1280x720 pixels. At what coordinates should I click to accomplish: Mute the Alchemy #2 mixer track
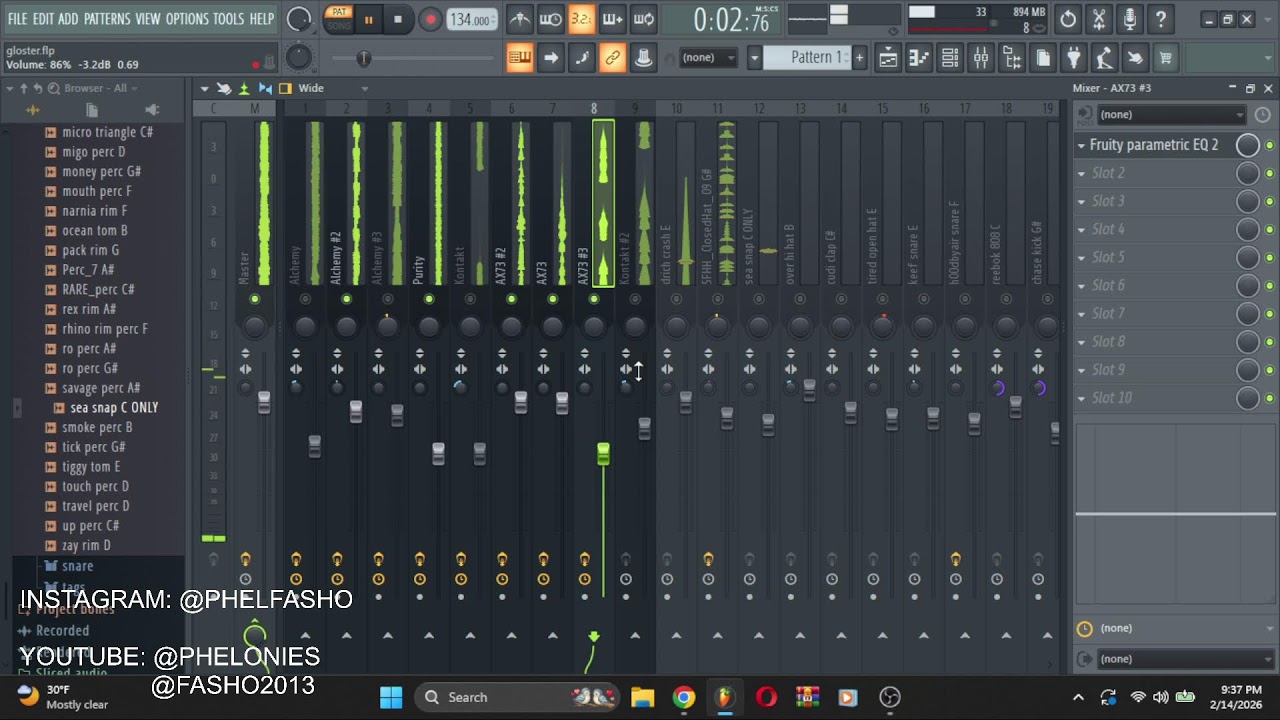346,299
